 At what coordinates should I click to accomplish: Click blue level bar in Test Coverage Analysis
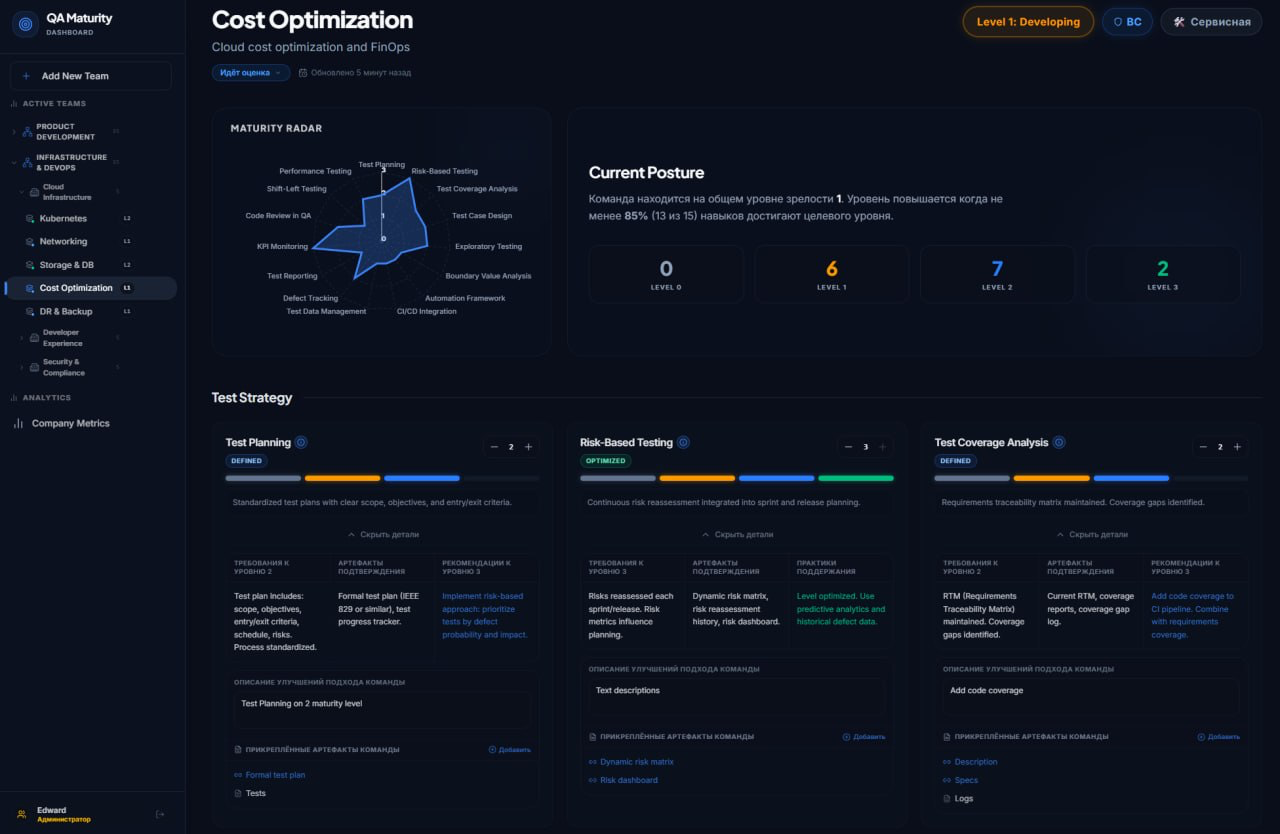[1131, 478]
